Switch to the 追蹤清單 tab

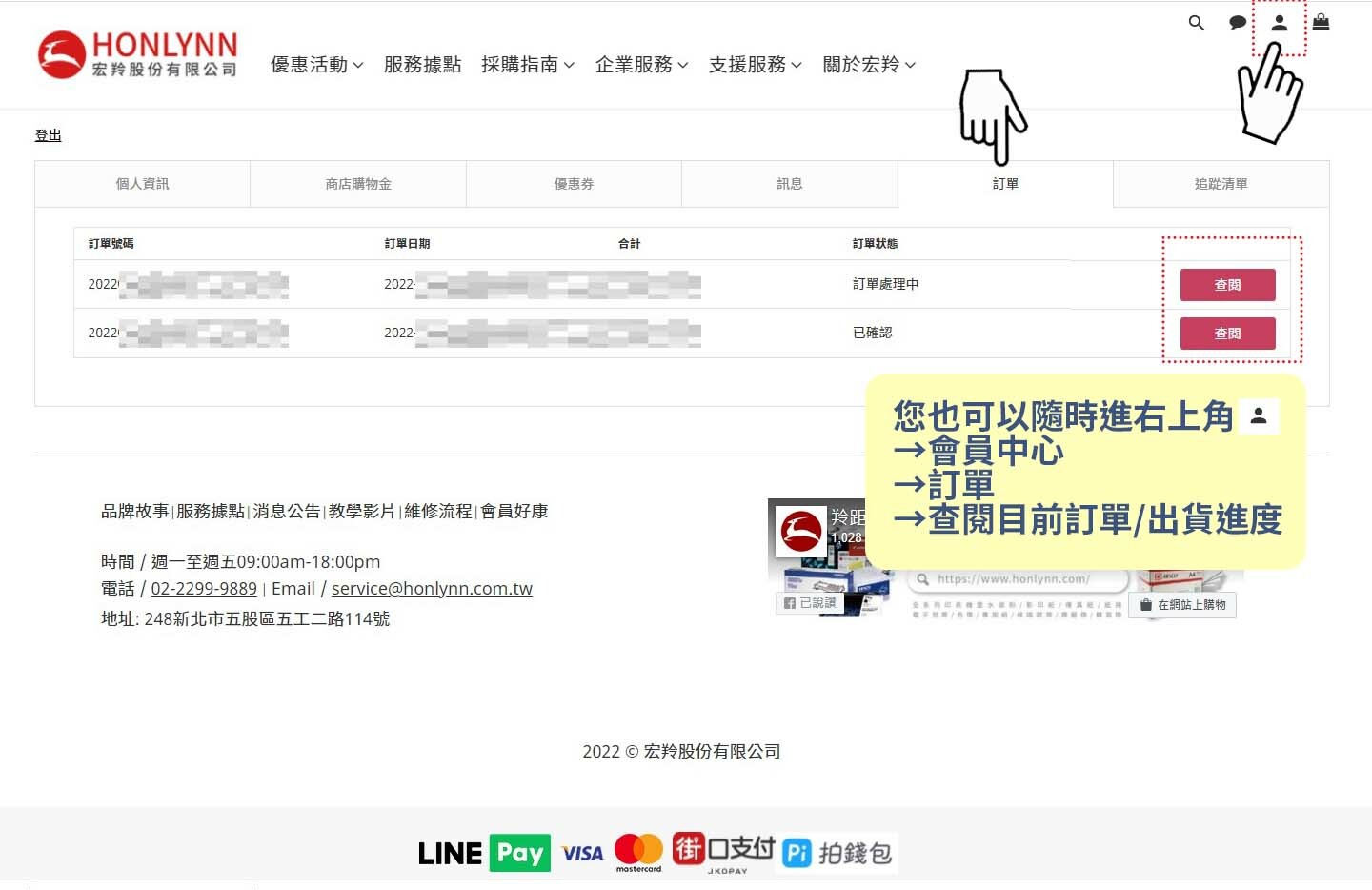pyautogui.click(x=1221, y=184)
